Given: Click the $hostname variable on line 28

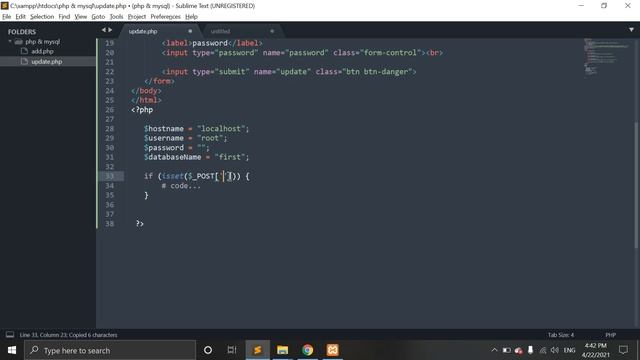Looking at the screenshot, I should [164, 129].
